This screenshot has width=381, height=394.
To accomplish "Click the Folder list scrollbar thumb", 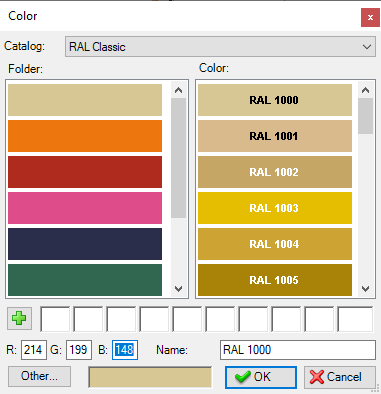I will tap(179, 158).
